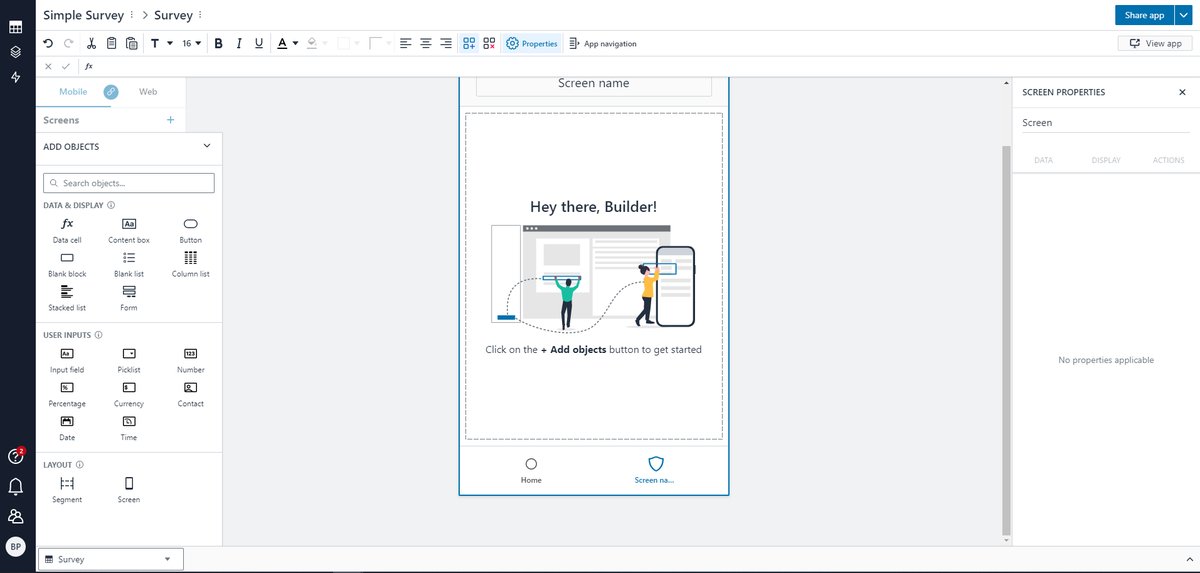The width and height of the screenshot is (1200, 573).
Task: Close the Screen Properties panel
Action: tap(1182, 92)
